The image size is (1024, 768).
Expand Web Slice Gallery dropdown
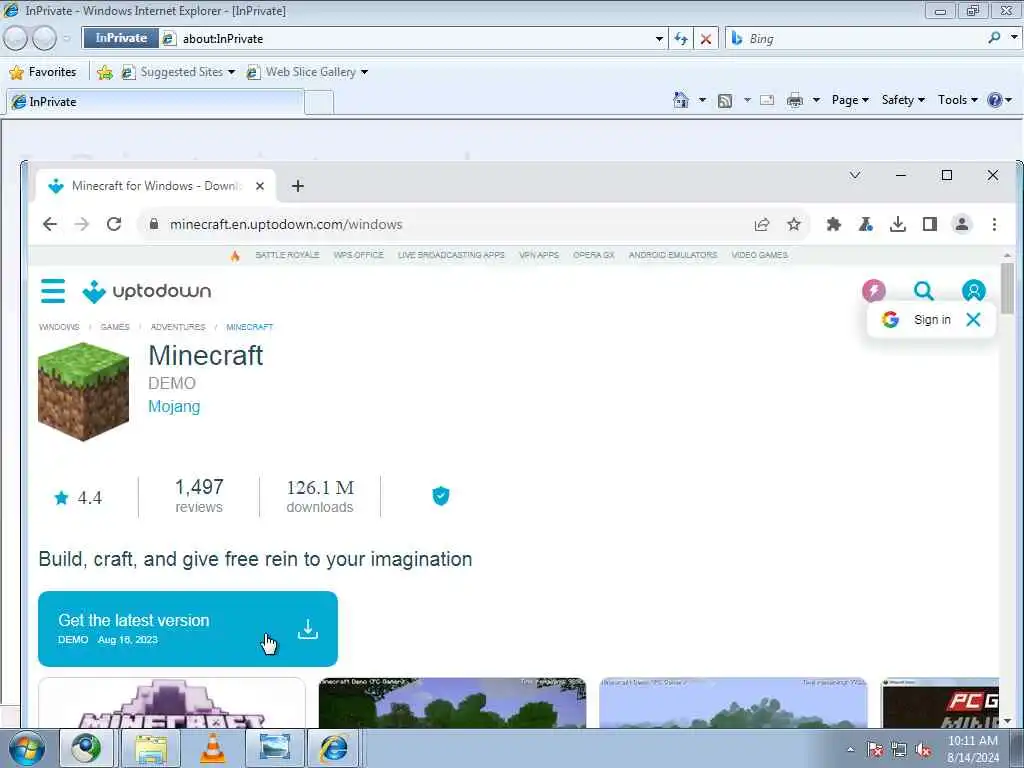click(364, 72)
